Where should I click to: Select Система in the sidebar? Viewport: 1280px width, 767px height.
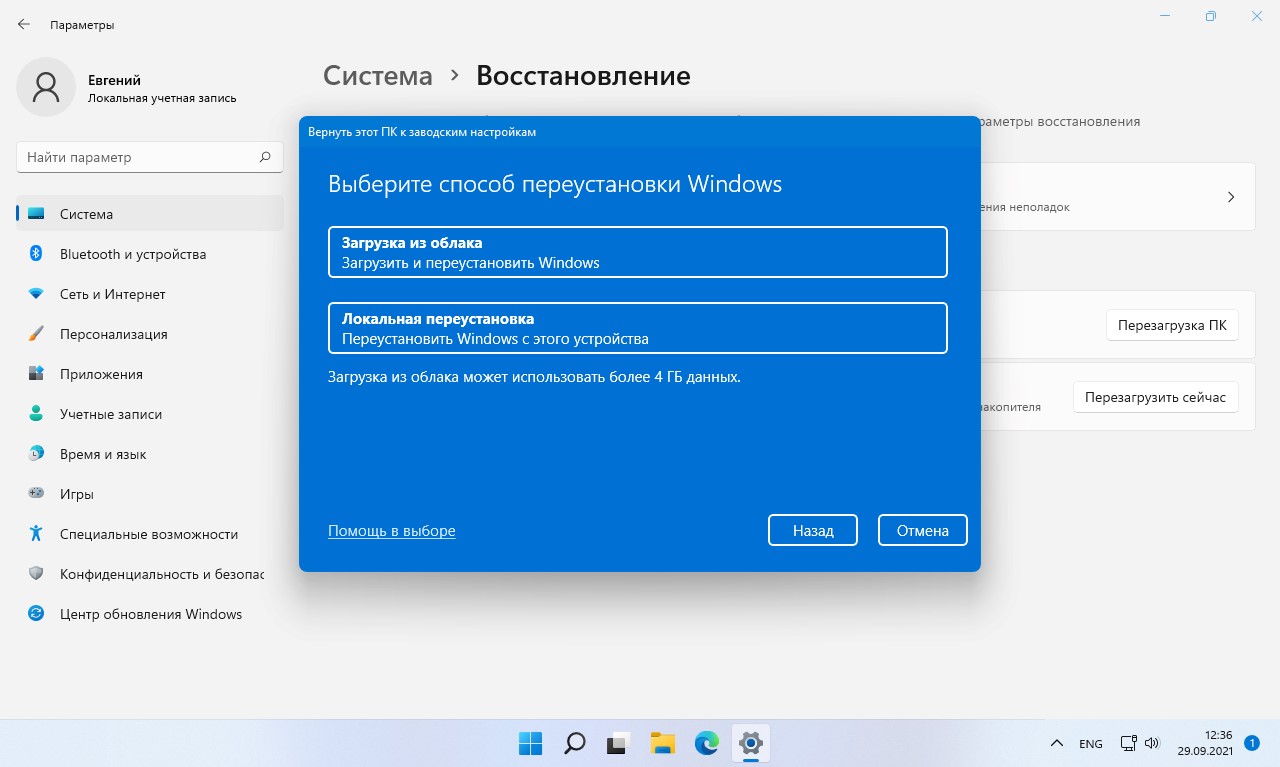tap(150, 214)
